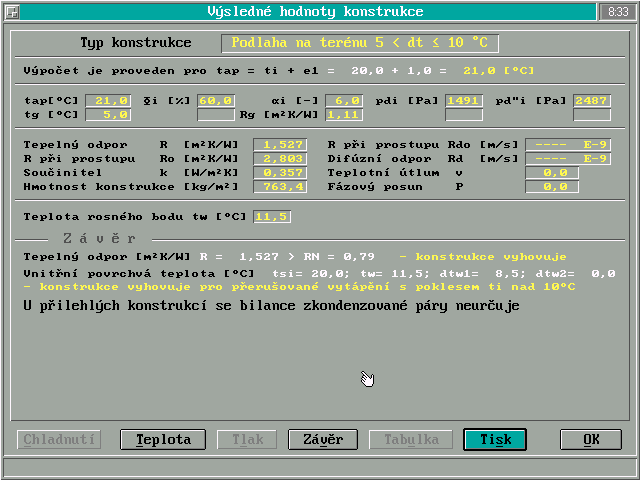Select the Typ konstrukce field
The image size is (640, 480).
click(359, 44)
